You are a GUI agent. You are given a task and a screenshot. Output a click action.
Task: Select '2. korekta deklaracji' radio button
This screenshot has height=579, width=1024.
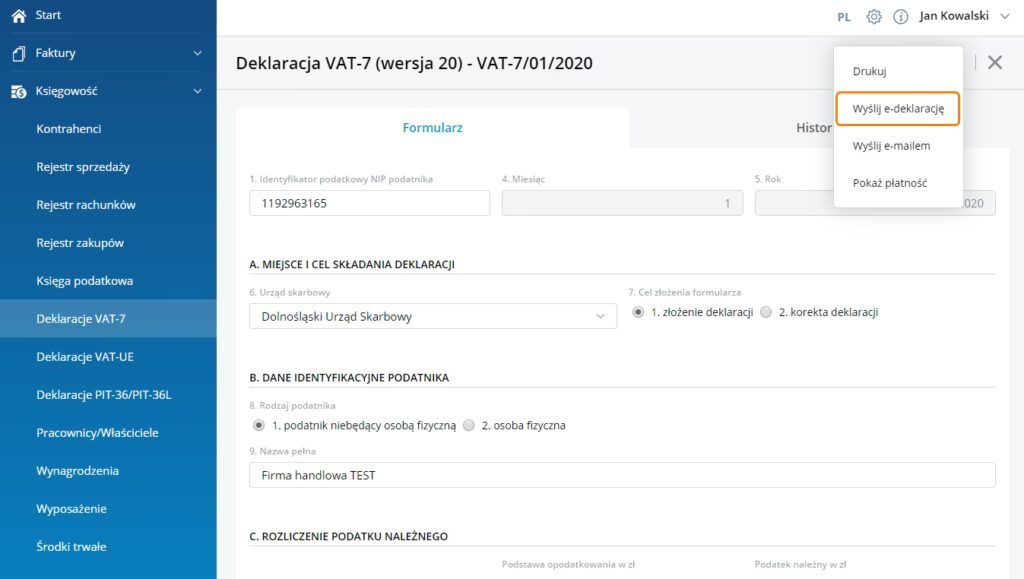[766, 312]
